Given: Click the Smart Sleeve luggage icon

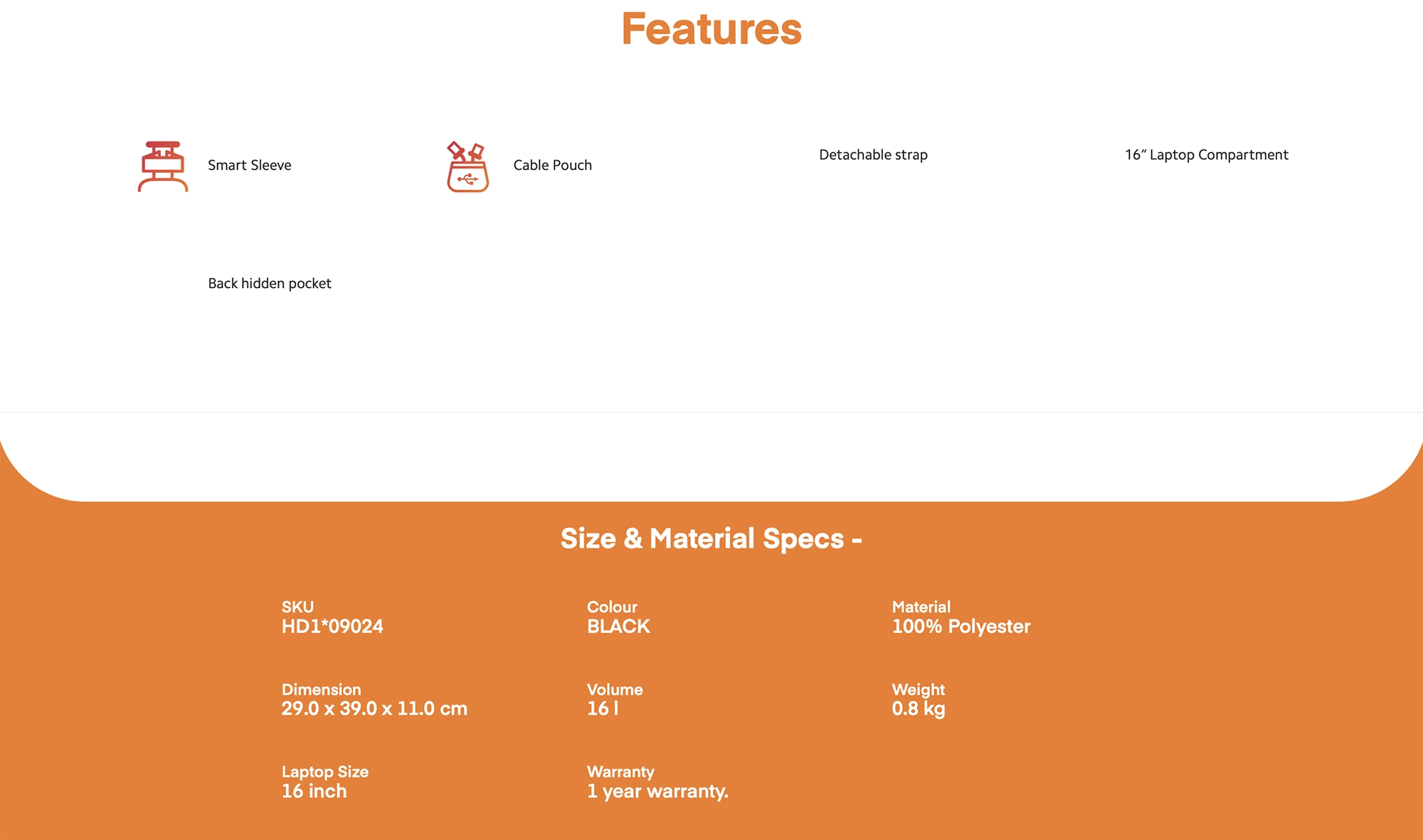Looking at the screenshot, I should point(163,166).
